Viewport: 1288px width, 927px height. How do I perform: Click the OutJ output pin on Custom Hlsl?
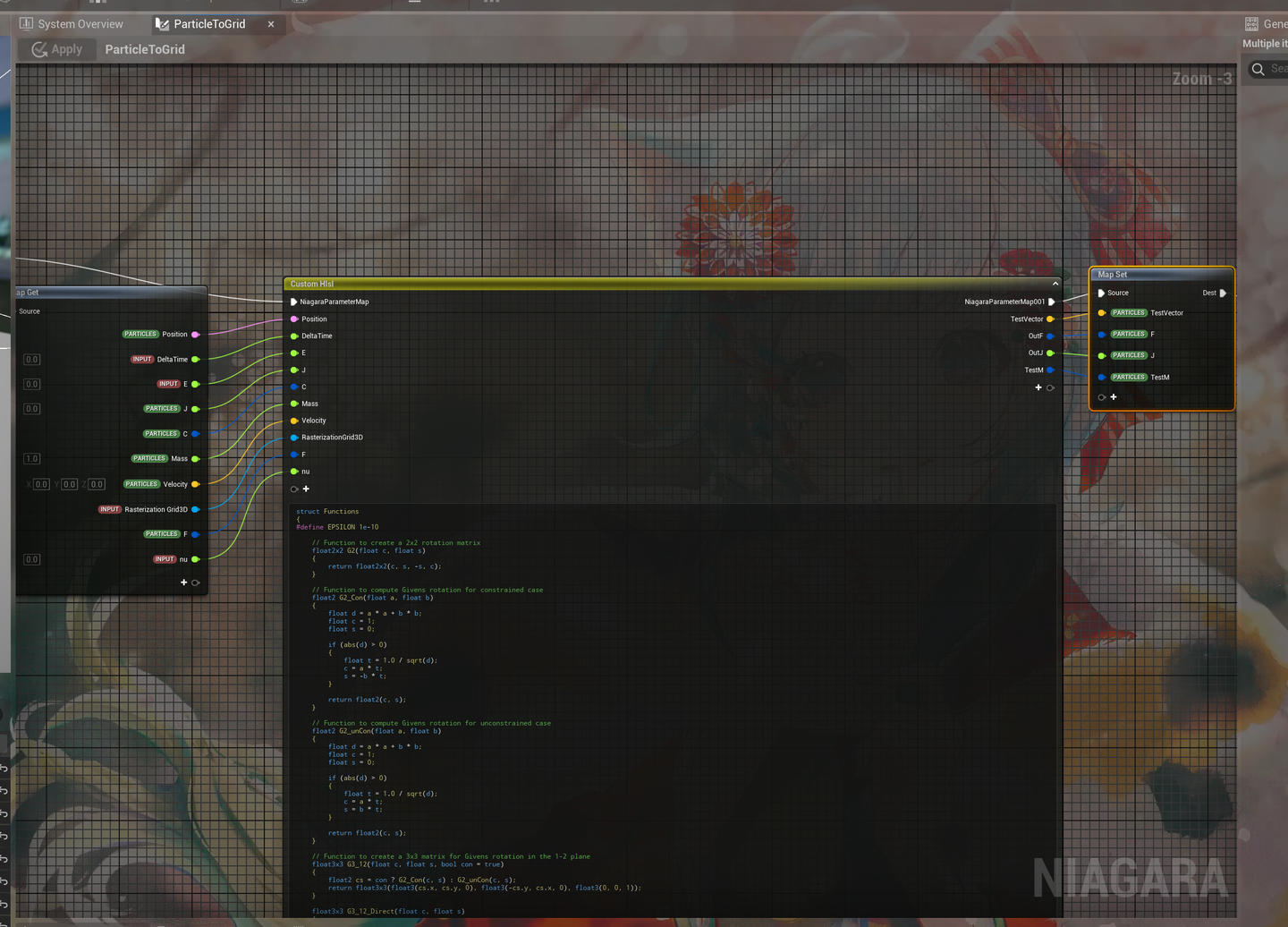(1052, 353)
